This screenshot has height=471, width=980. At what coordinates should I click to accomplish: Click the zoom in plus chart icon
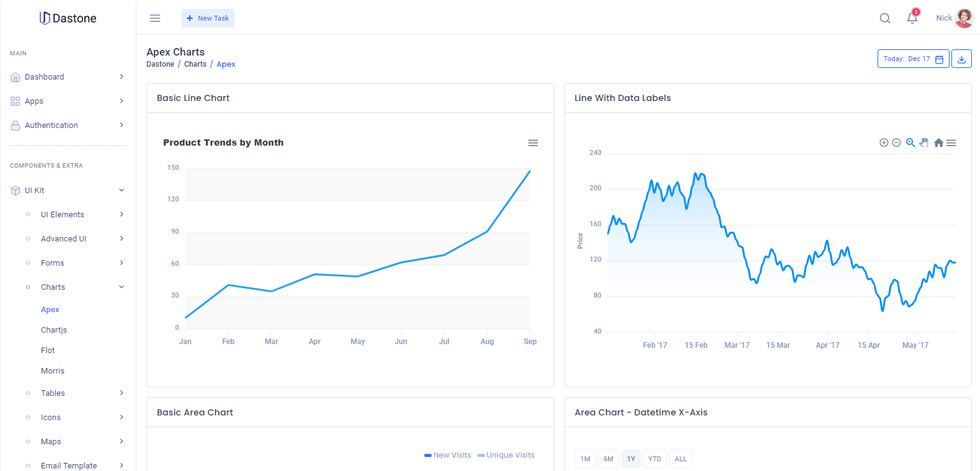pyautogui.click(x=884, y=142)
